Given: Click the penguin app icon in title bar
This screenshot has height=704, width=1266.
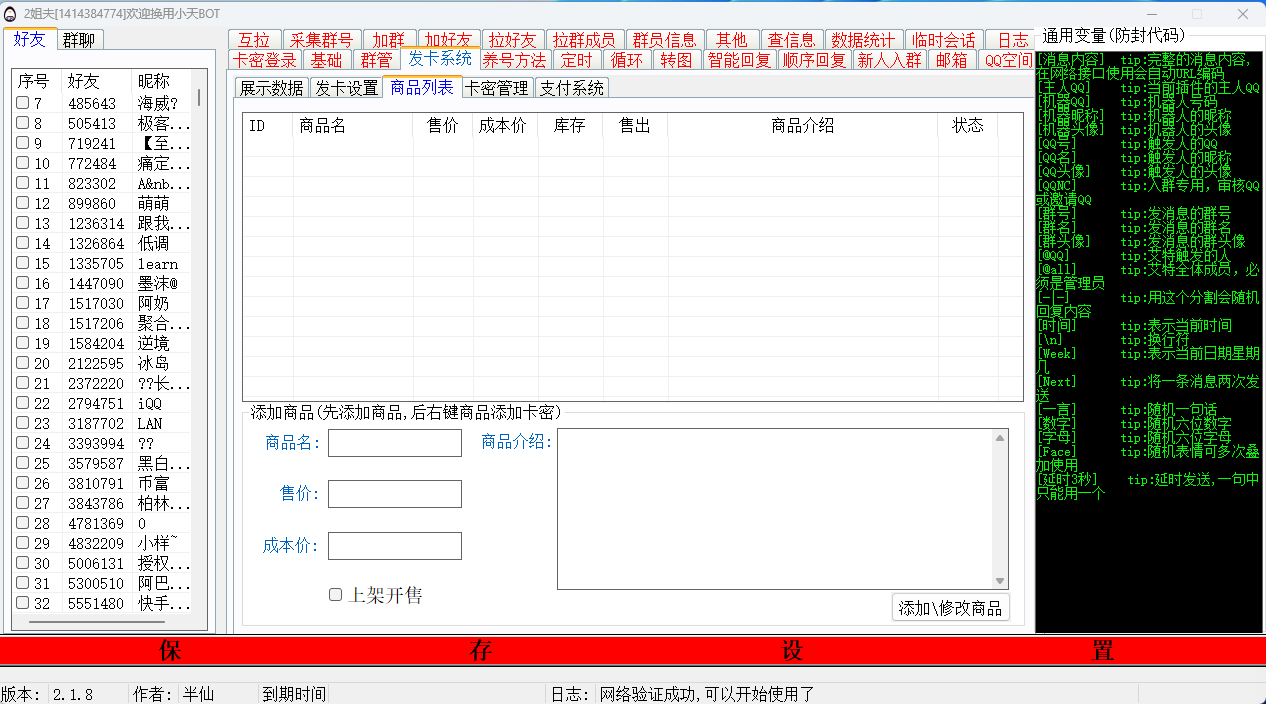Looking at the screenshot, I should pos(11,14).
